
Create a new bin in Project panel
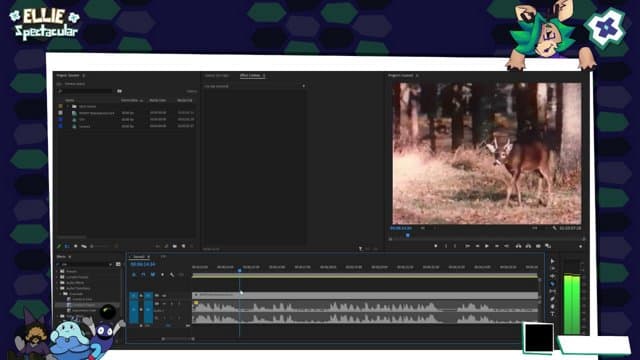pos(175,246)
